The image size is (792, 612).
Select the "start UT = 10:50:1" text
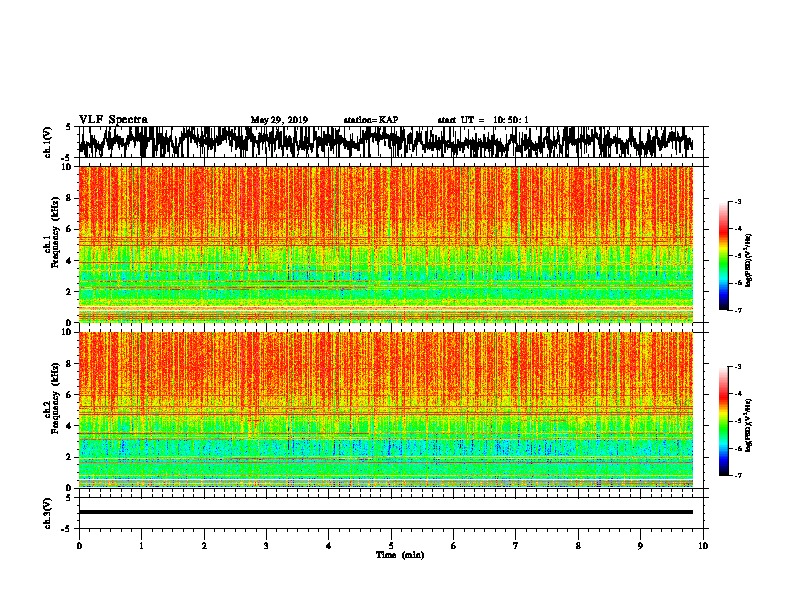pyautogui.click(x=483, y=120)
